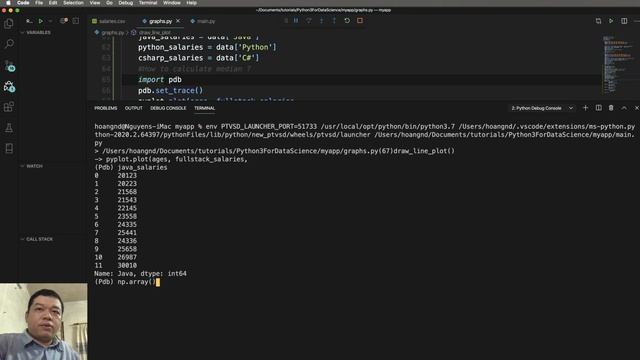Open the Debug menu
This screenshot has height=360, width=640.
126,3
